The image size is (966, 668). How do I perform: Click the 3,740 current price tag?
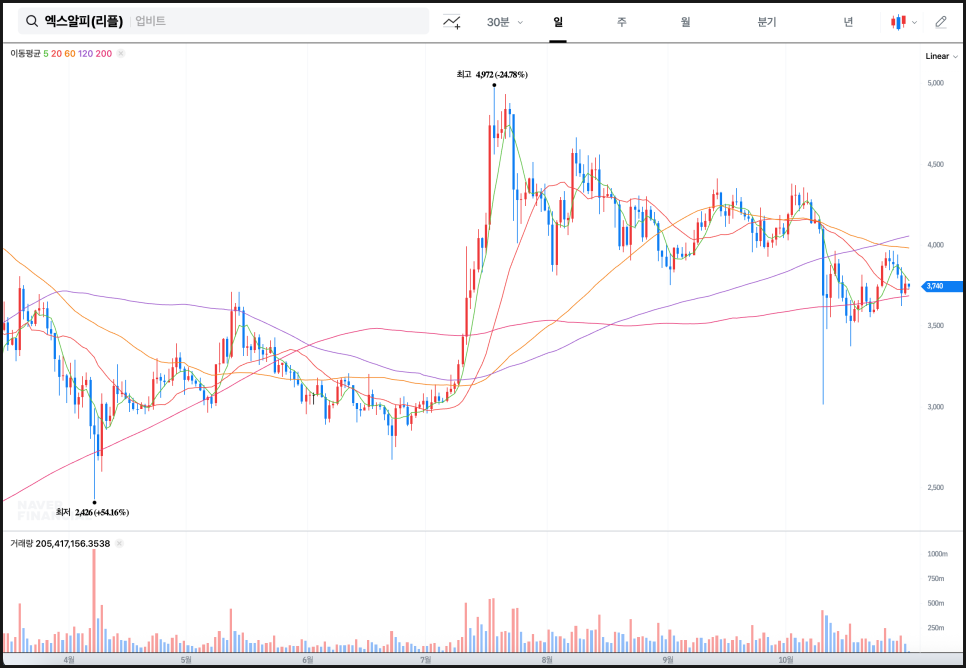coord(935,286)
